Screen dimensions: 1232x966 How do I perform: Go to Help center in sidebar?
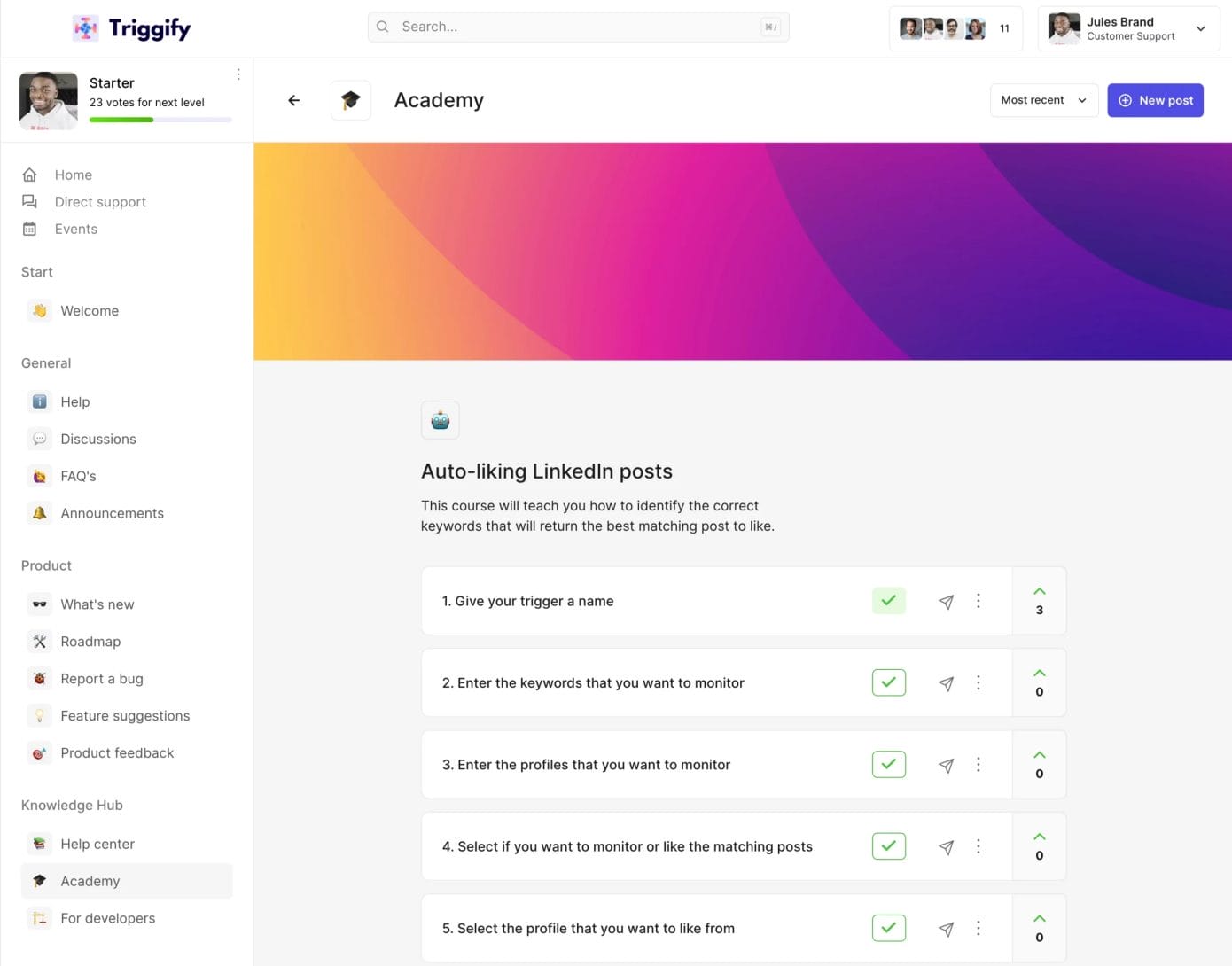click(x=97, y=844)
